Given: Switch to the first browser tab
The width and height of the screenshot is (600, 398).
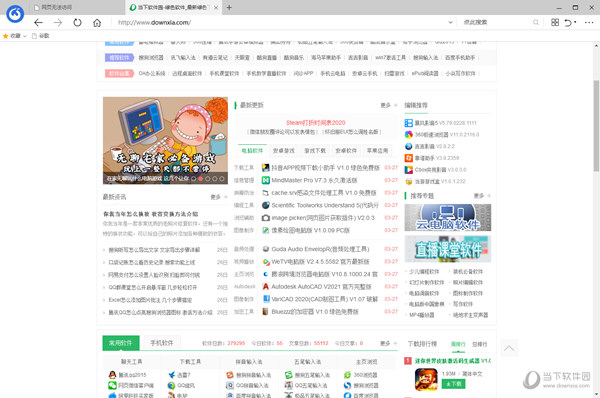Looking at the screenshot, I should pos(77,7).
